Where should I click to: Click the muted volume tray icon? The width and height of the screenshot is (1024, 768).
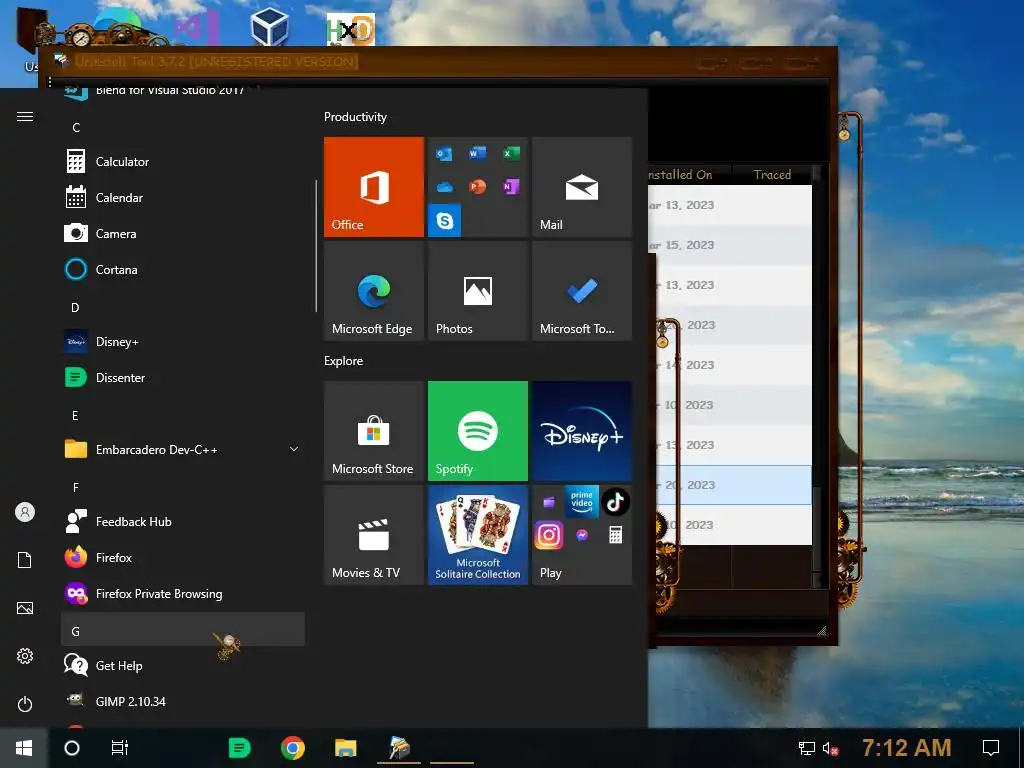831,748
